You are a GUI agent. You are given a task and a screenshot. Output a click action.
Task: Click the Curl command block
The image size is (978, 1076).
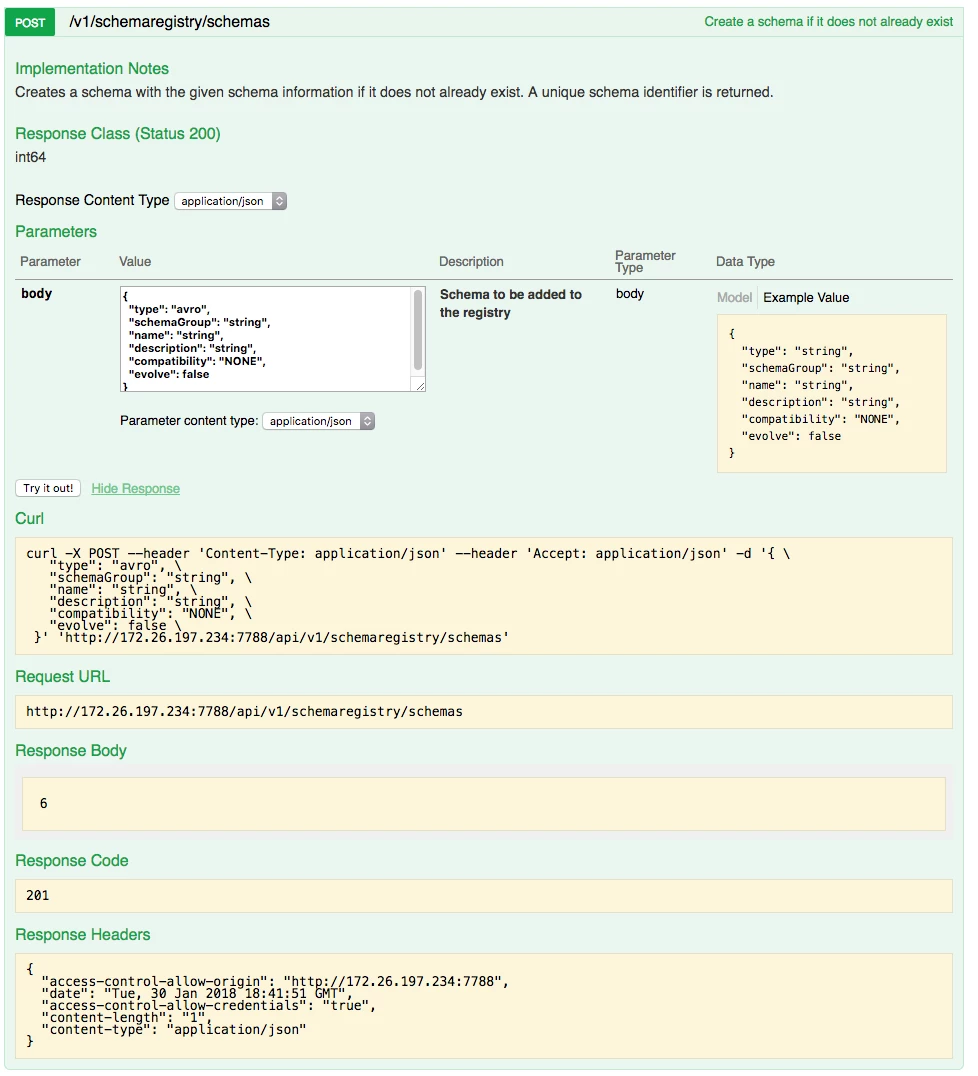(484, 596)
